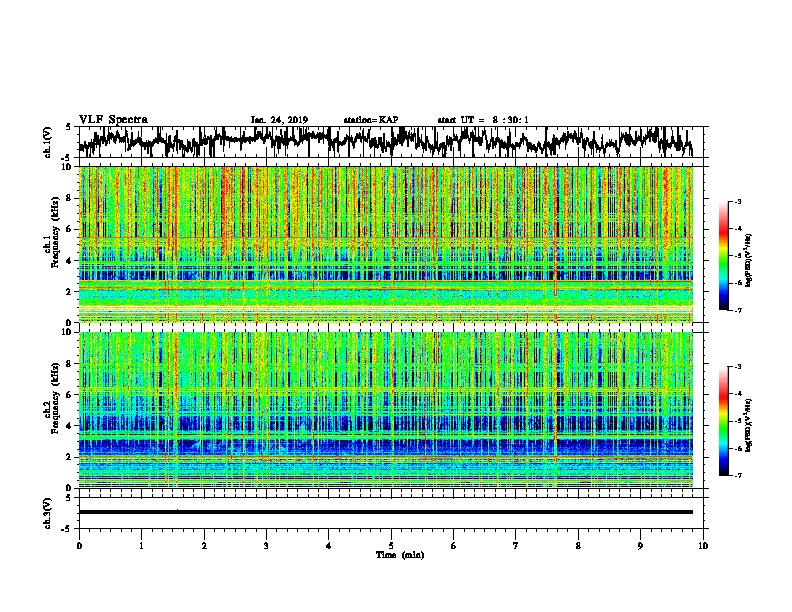Click the date "Jan. 24, 2019" in the header
This screenshot has width=792, height=612.
279,120
